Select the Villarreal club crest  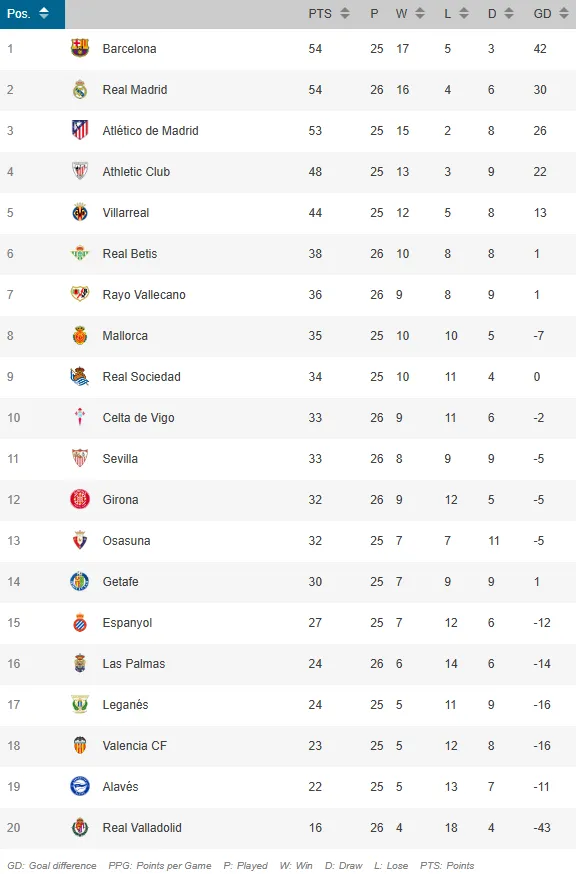tap(82, 212)
